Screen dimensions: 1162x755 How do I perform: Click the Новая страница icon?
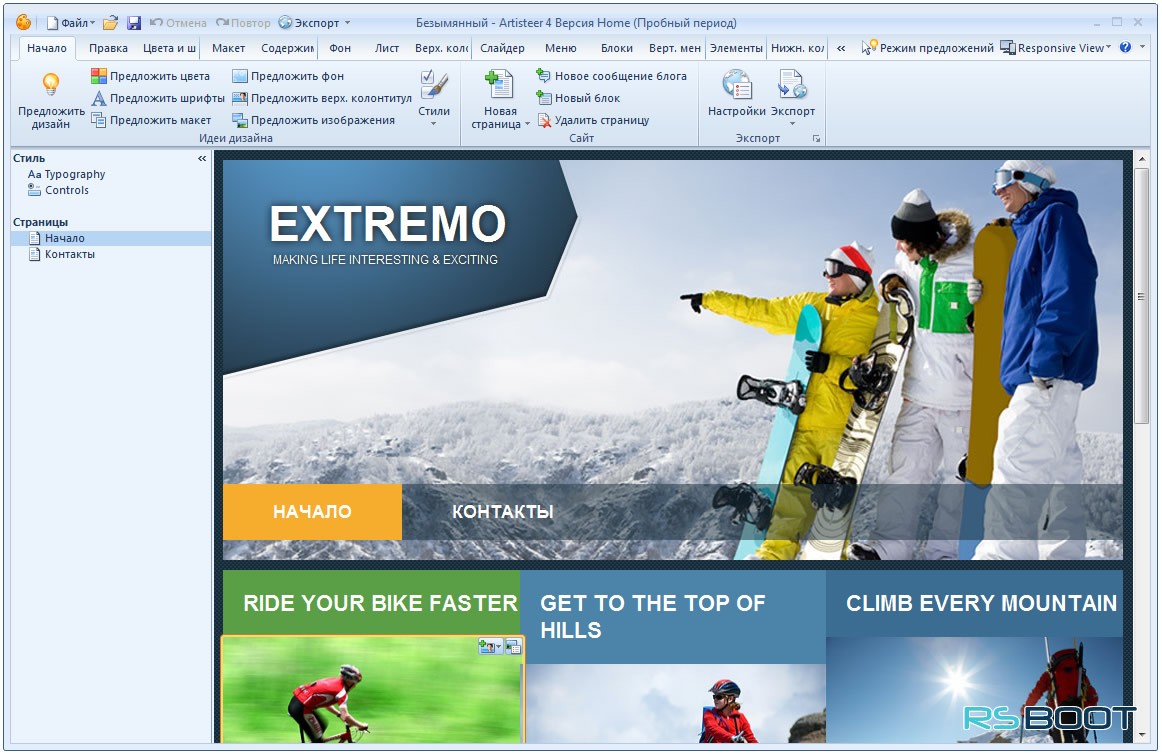click(499, 85)
